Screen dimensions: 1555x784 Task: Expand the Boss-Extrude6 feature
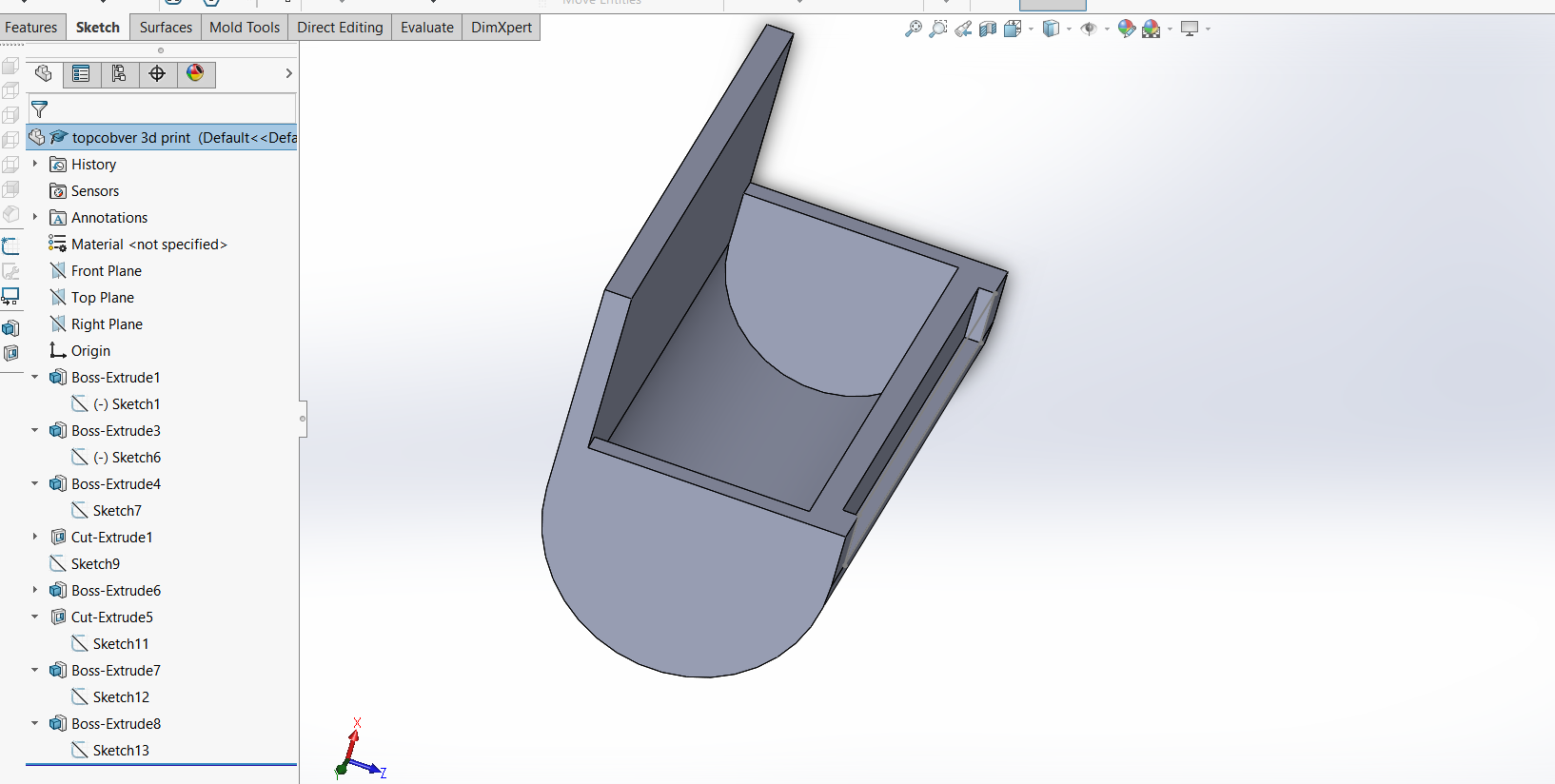(35, 590)
